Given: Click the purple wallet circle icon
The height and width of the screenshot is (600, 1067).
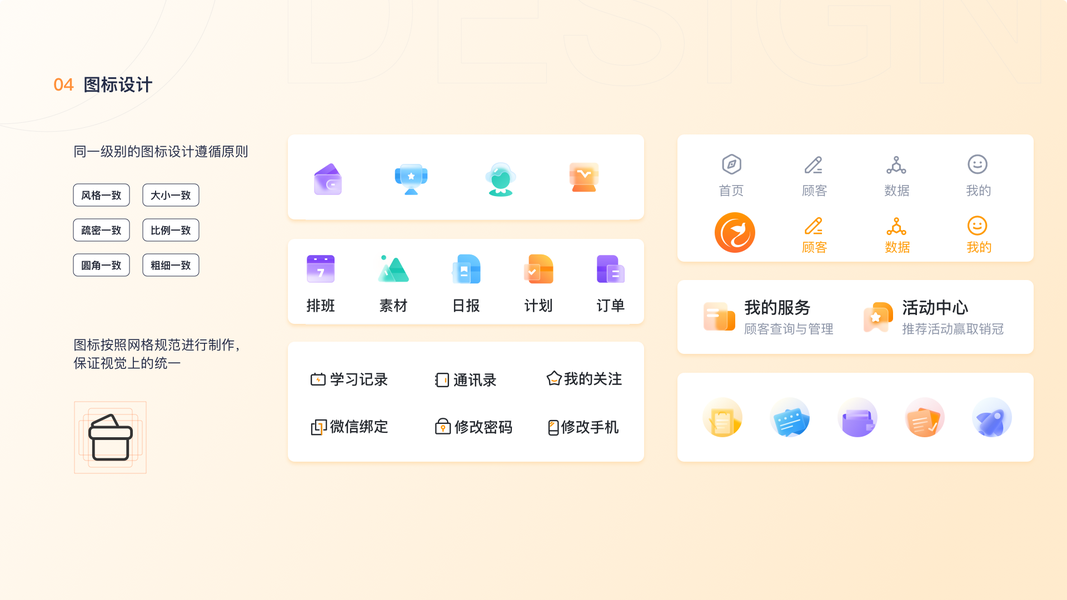Looking at the screenshot, I should [x=857, y=418].
